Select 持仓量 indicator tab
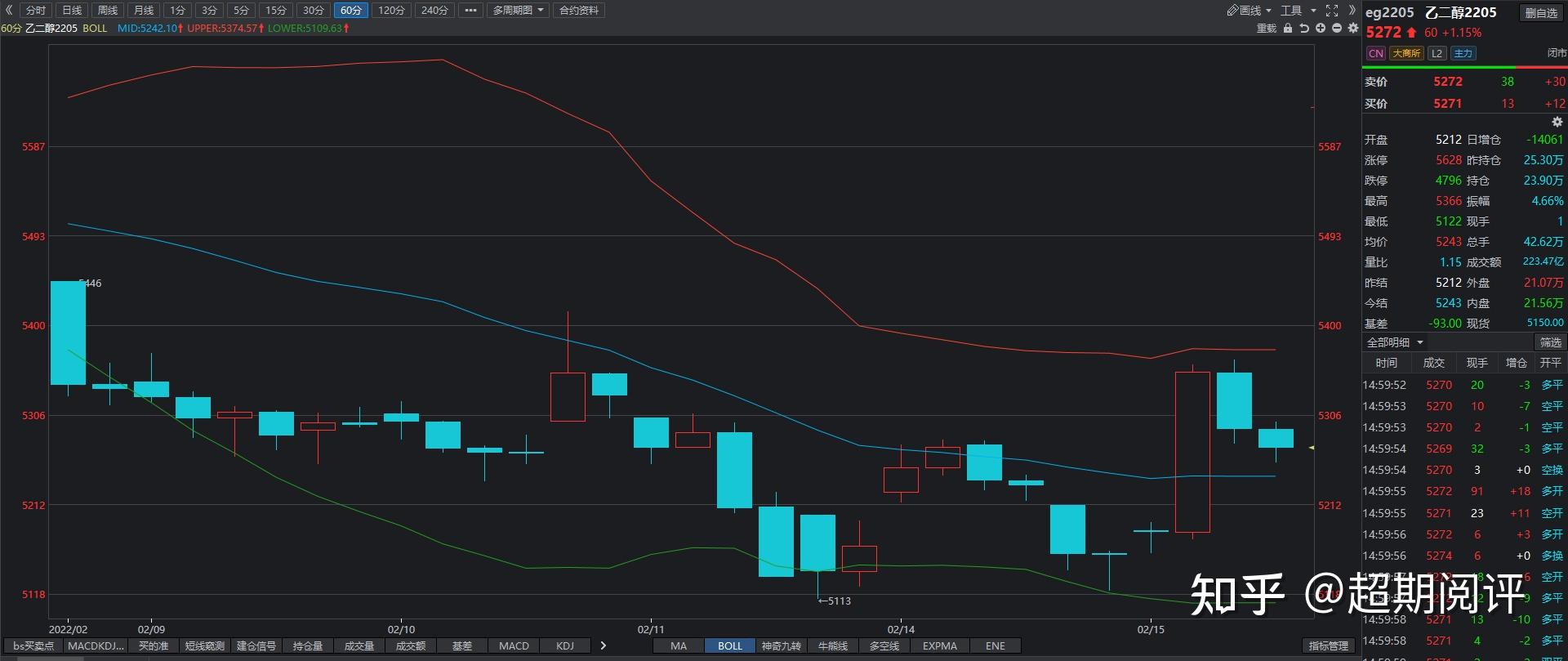1568x661 pixels. pos(308,645)
